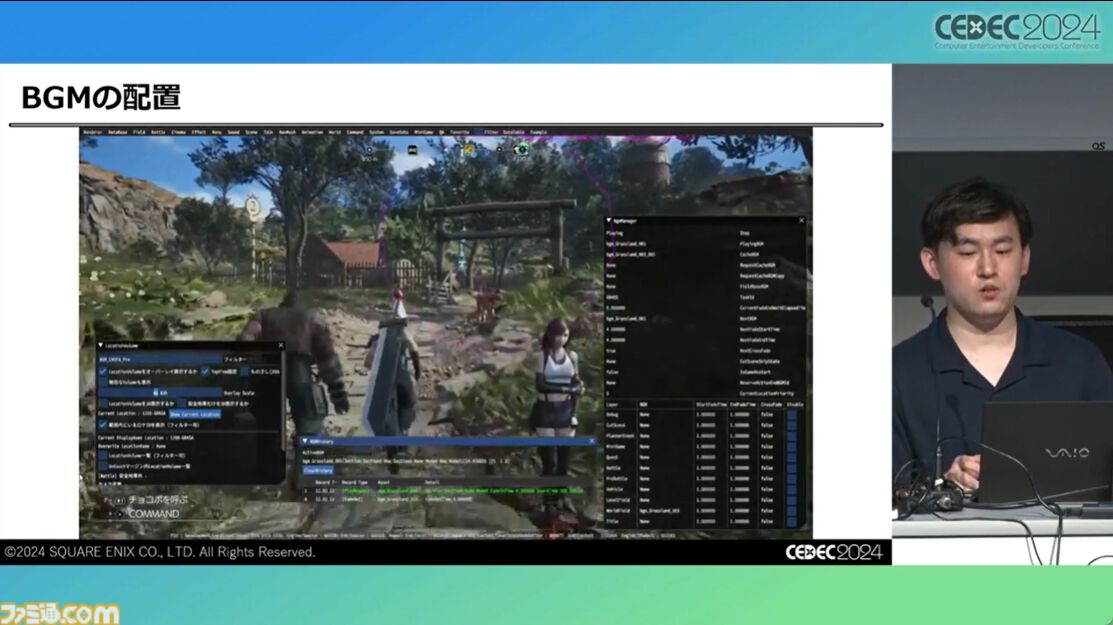This screenshot has height=625, width=1113.
Task: Close the BgmManager panel
Action: click(x=801, y=221)
